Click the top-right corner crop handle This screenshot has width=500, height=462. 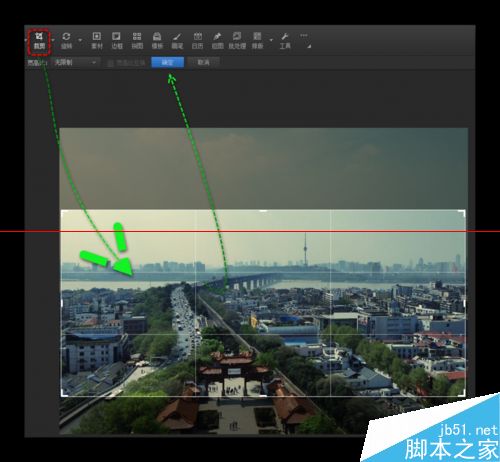(x=463, y=212)
